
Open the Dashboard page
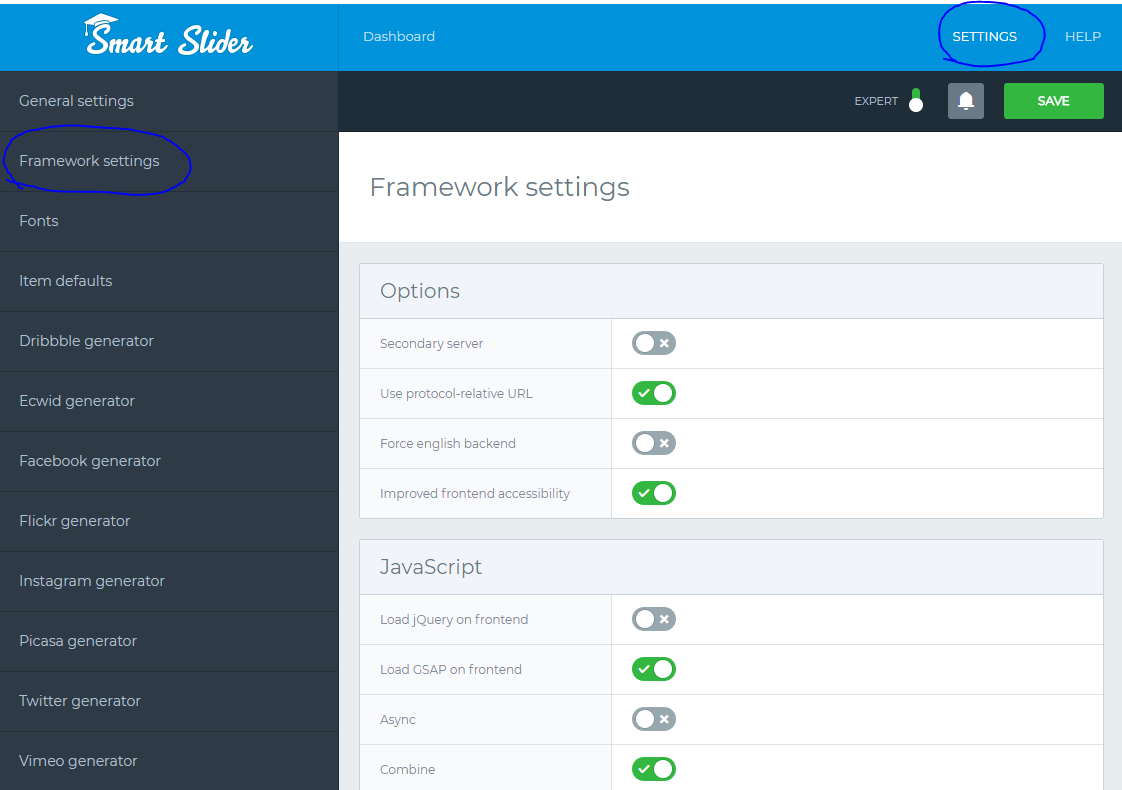click(399, 36)
